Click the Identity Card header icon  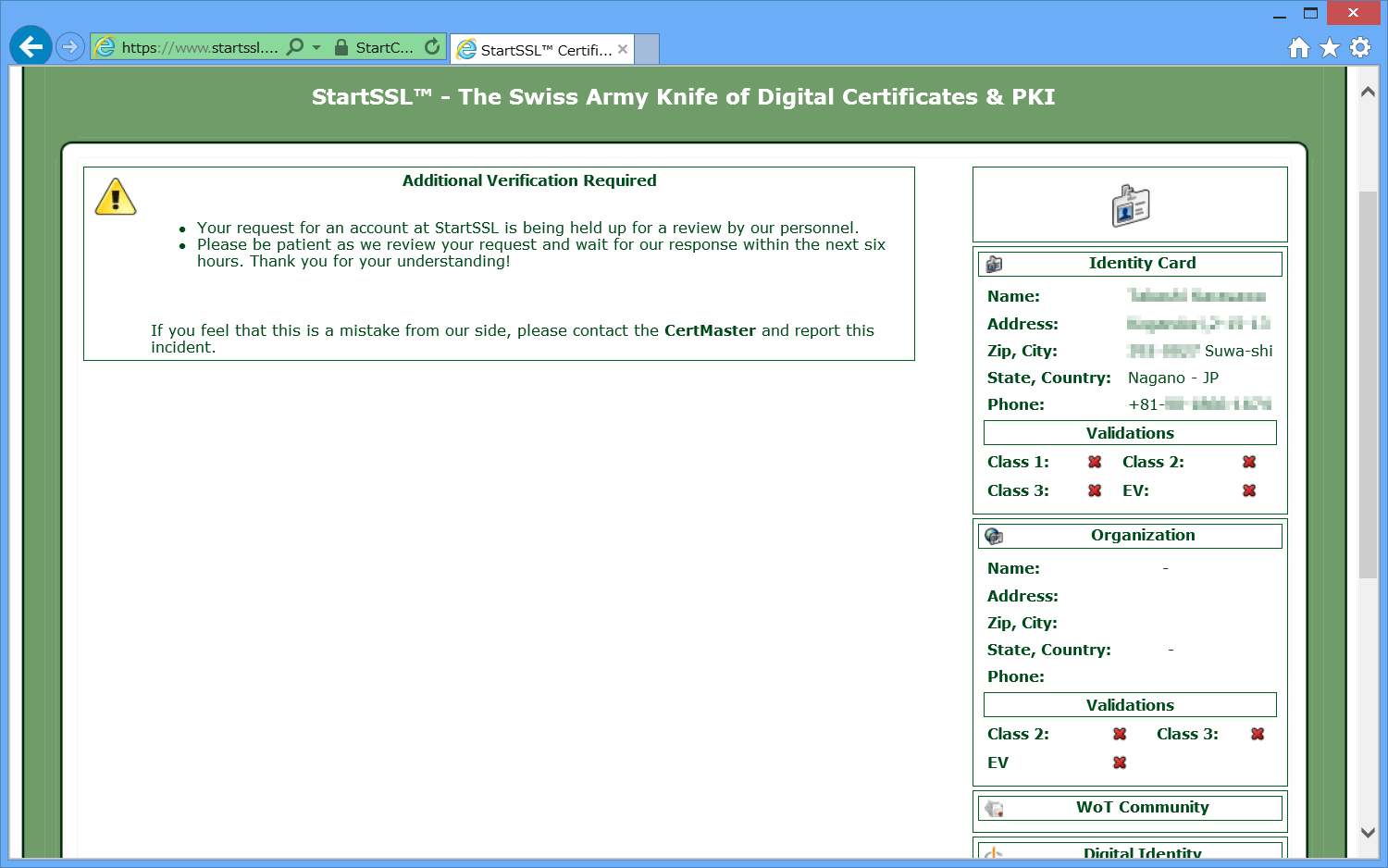(x=995, y=264)
